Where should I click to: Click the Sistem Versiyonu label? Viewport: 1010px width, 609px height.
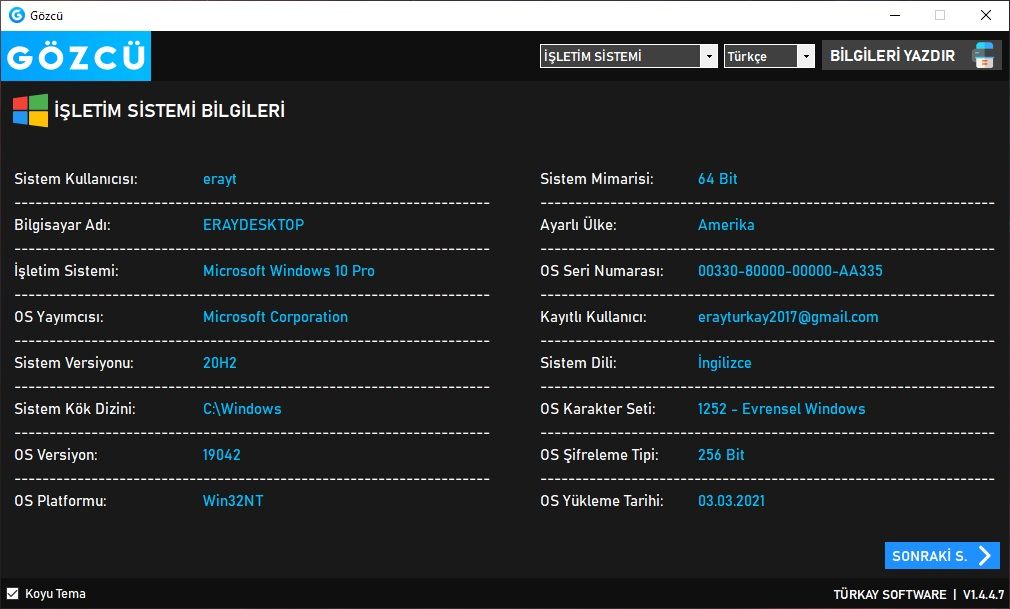74,363
